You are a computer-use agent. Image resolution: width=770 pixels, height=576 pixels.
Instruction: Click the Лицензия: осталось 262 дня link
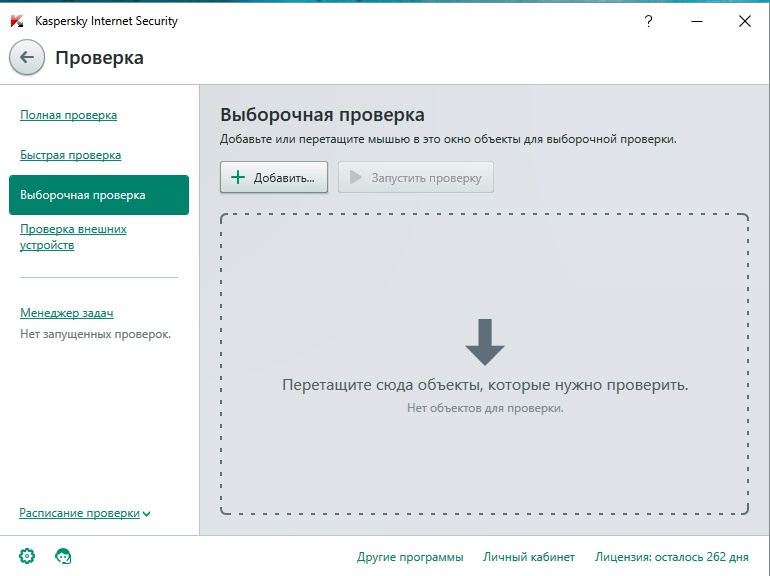click(x=671, y=557)
